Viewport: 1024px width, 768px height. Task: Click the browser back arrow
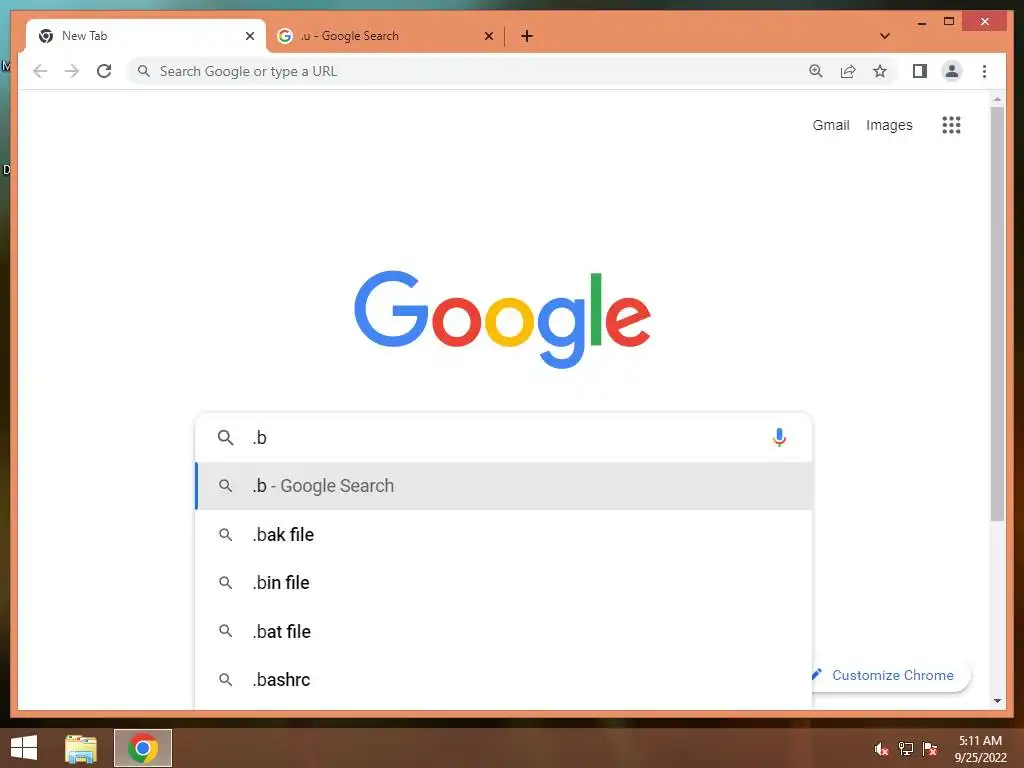(40, 71)
